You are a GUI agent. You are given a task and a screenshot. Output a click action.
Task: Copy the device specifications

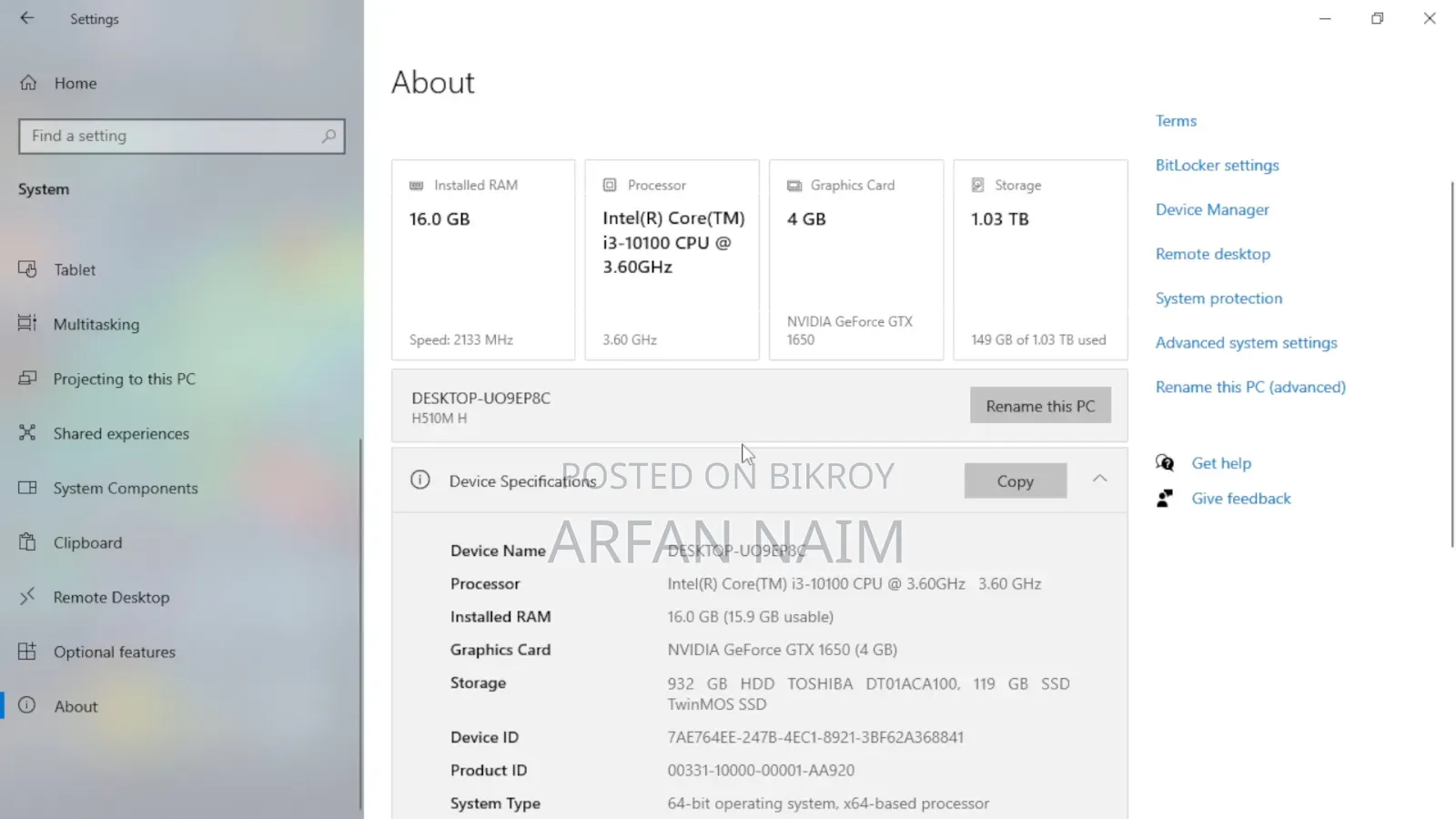[x=1016, y=480]
